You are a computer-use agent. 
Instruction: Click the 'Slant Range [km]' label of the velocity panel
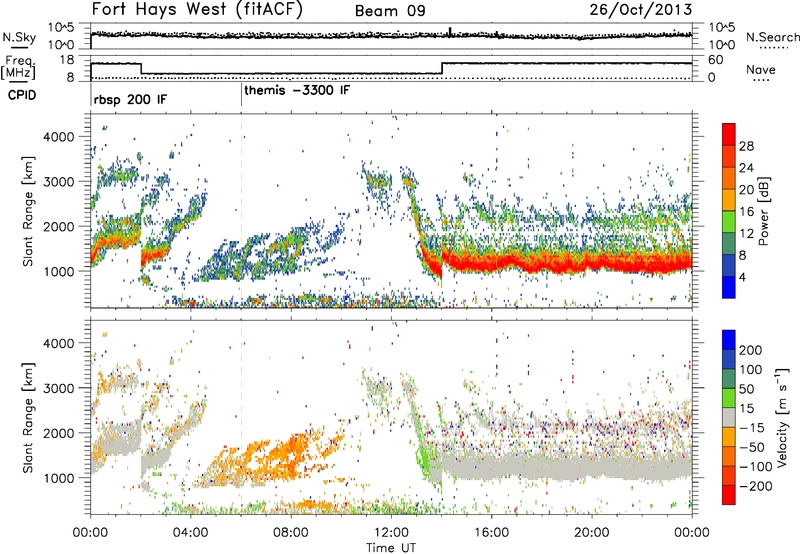point(28,418)
